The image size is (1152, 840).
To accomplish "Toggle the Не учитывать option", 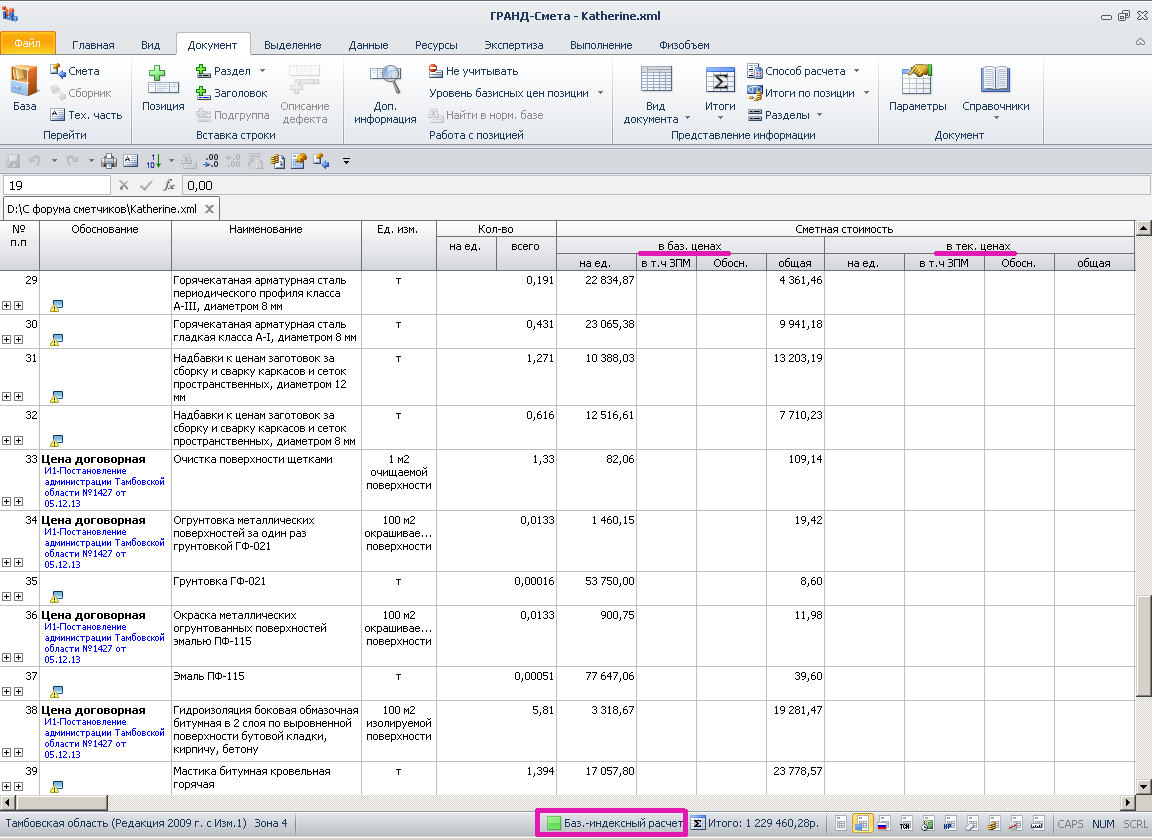I will [473, 71].
